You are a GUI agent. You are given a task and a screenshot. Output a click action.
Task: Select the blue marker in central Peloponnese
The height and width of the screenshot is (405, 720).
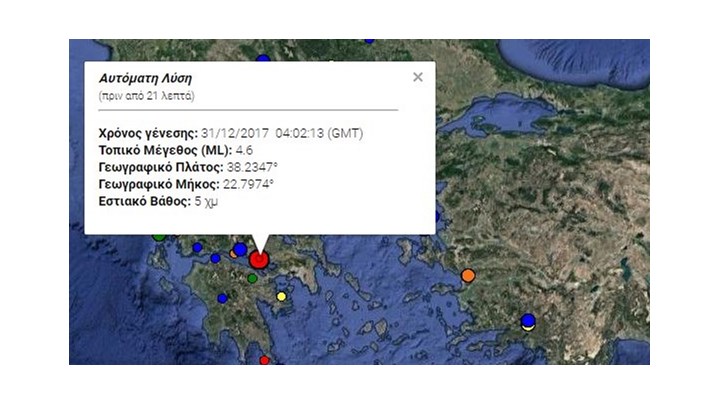tap(222, 298)
